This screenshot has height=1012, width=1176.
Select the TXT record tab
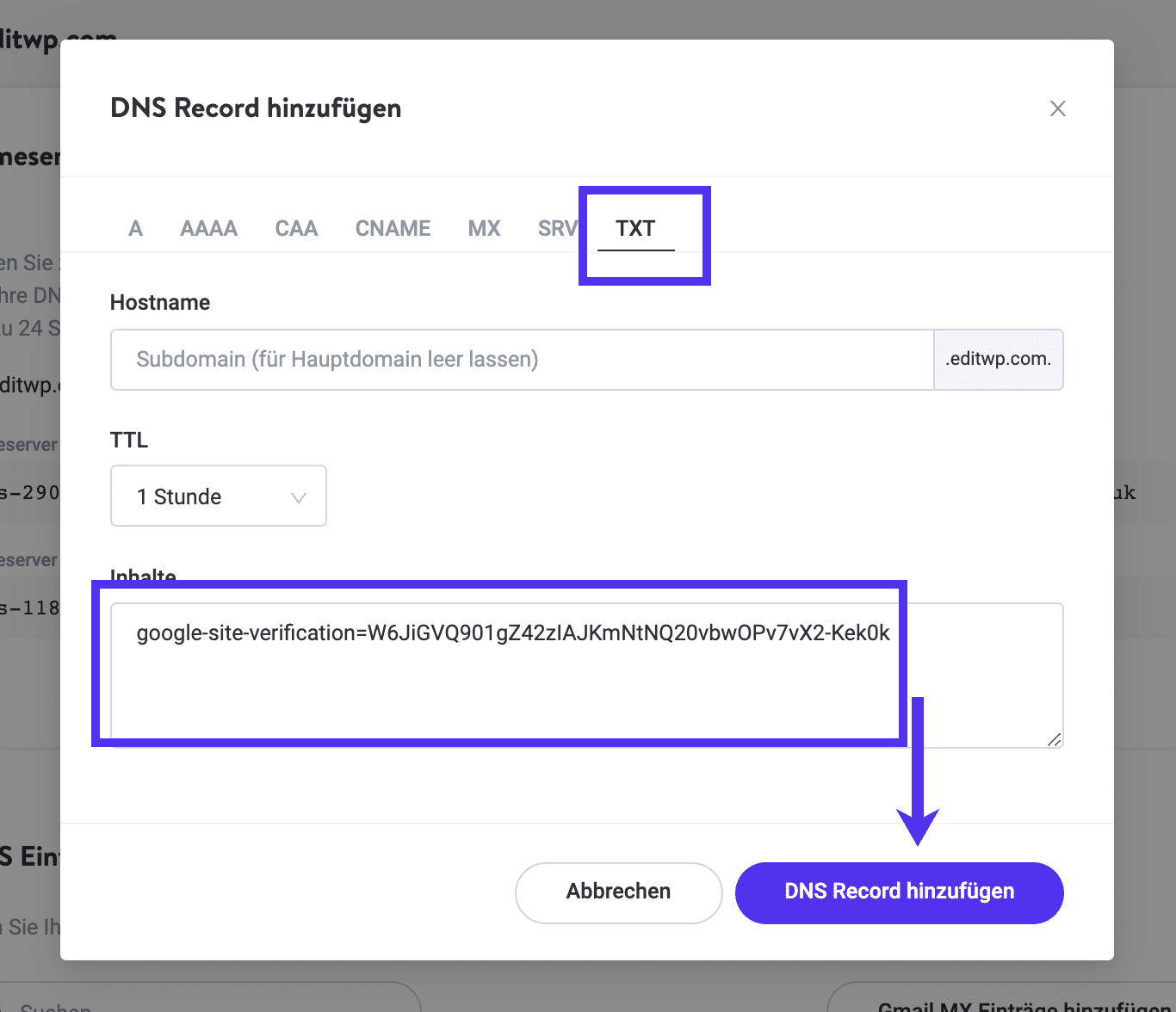coord(634,228)
